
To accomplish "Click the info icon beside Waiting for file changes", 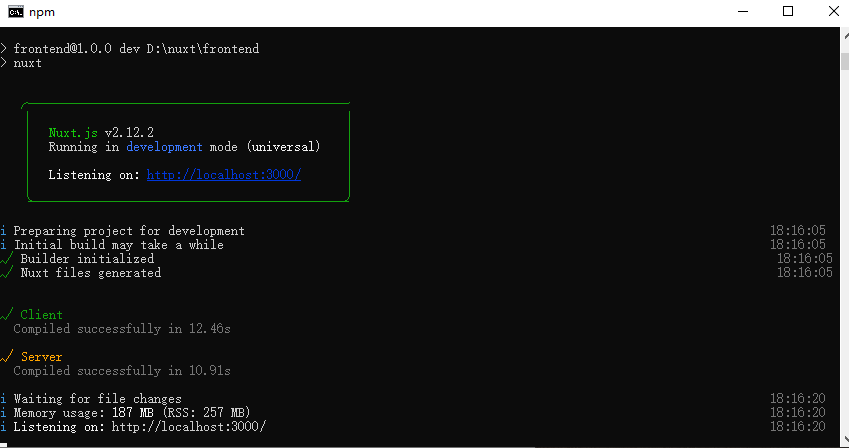I will [x=3, y=399].
